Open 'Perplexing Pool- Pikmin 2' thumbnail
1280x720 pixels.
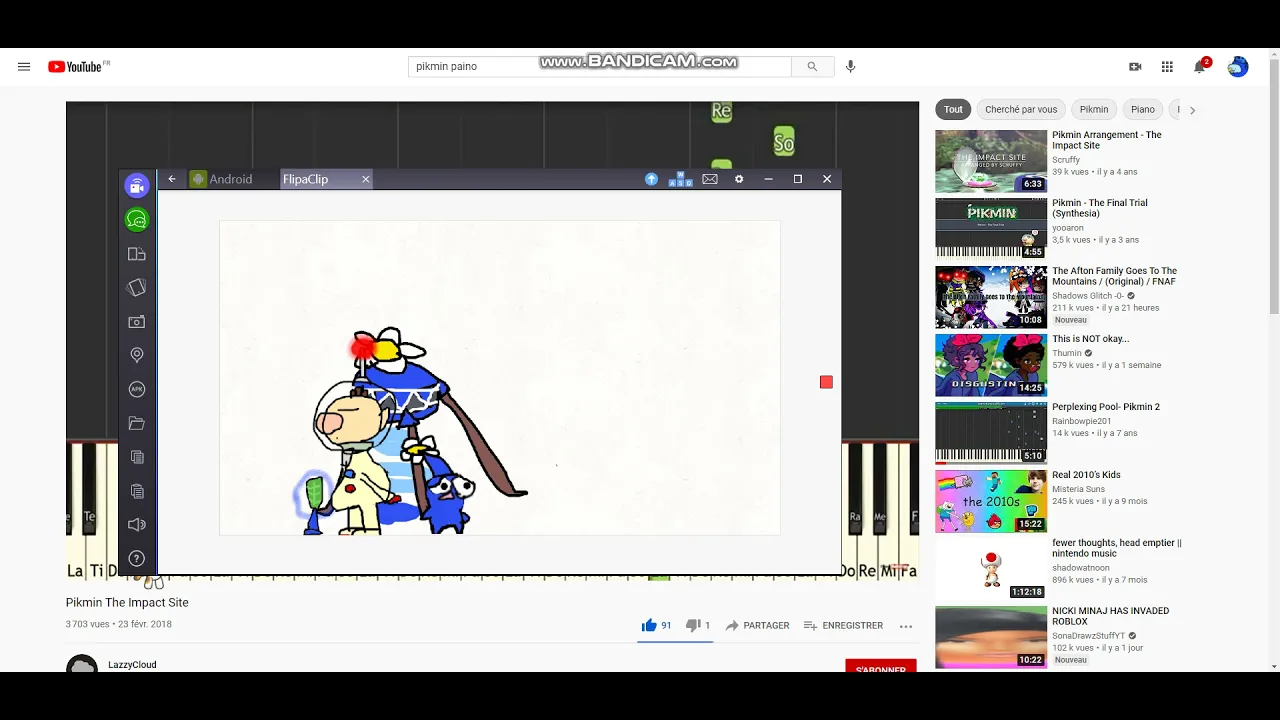coord(991,433)
